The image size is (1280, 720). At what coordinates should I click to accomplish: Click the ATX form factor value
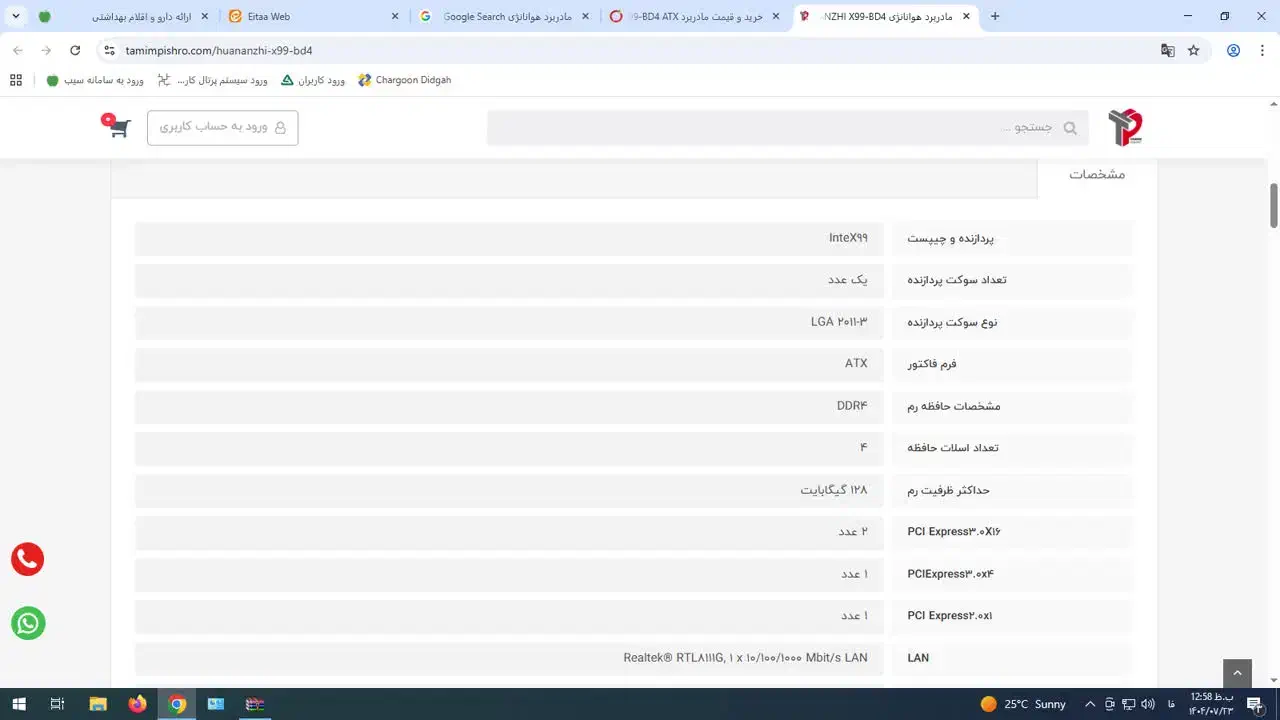856,364
